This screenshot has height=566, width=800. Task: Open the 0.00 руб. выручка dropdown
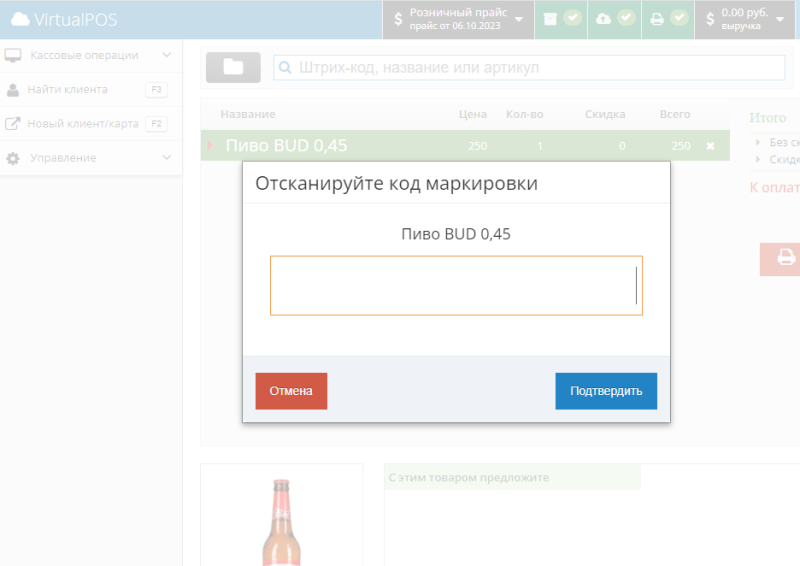745,19
